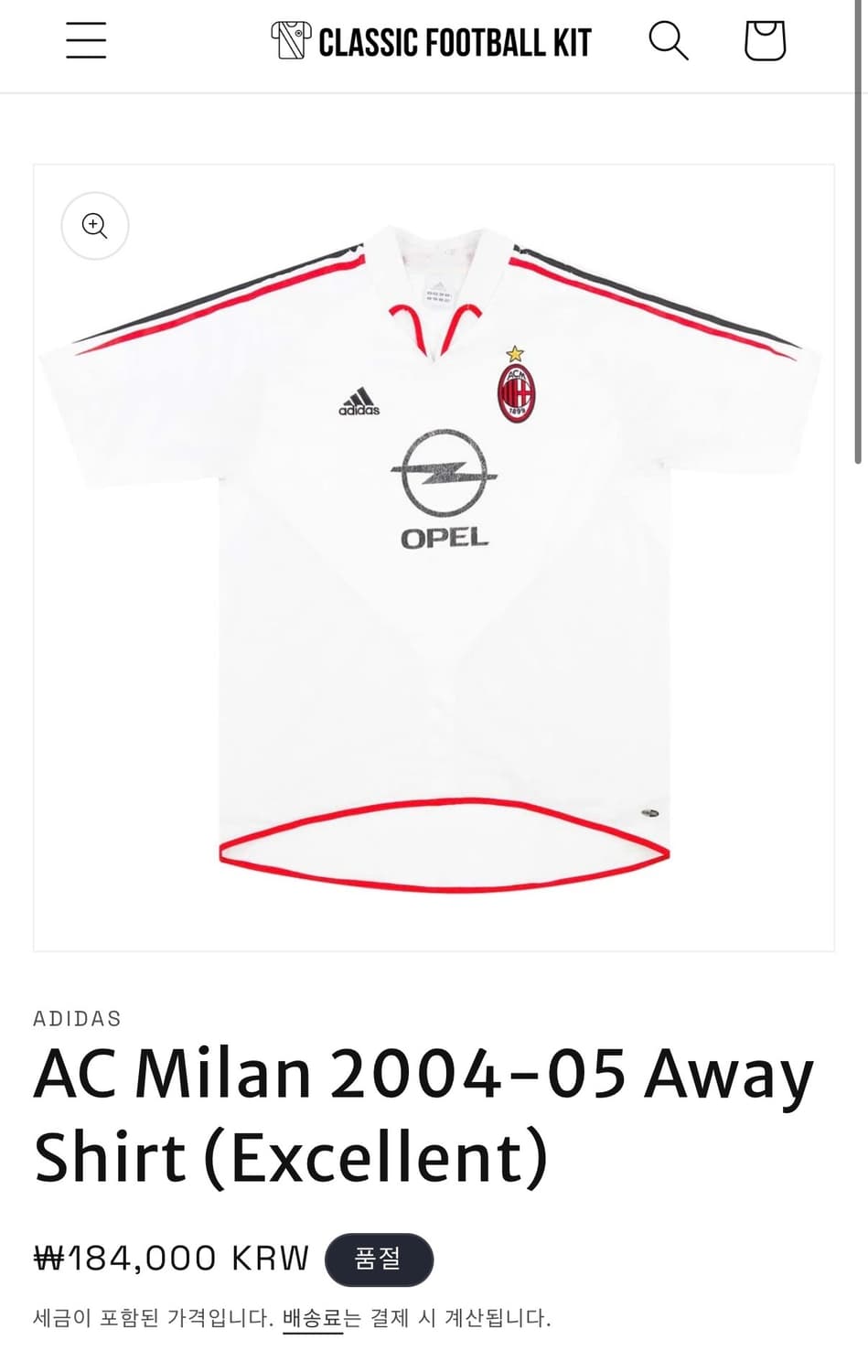Click the red hem of the shirt
The width and height of the screenshot is (868, 1372).
click(x=445, y=846)
